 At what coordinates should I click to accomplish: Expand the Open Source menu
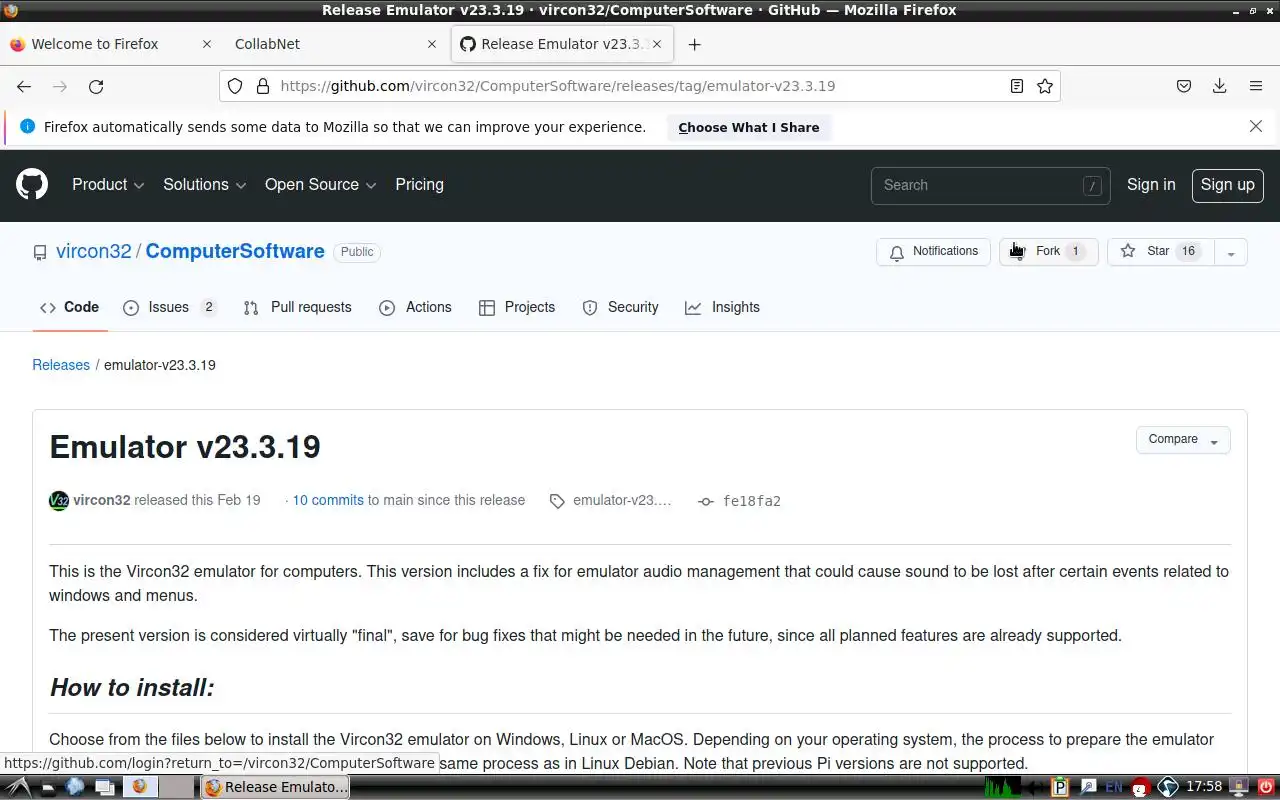[320, 185]
